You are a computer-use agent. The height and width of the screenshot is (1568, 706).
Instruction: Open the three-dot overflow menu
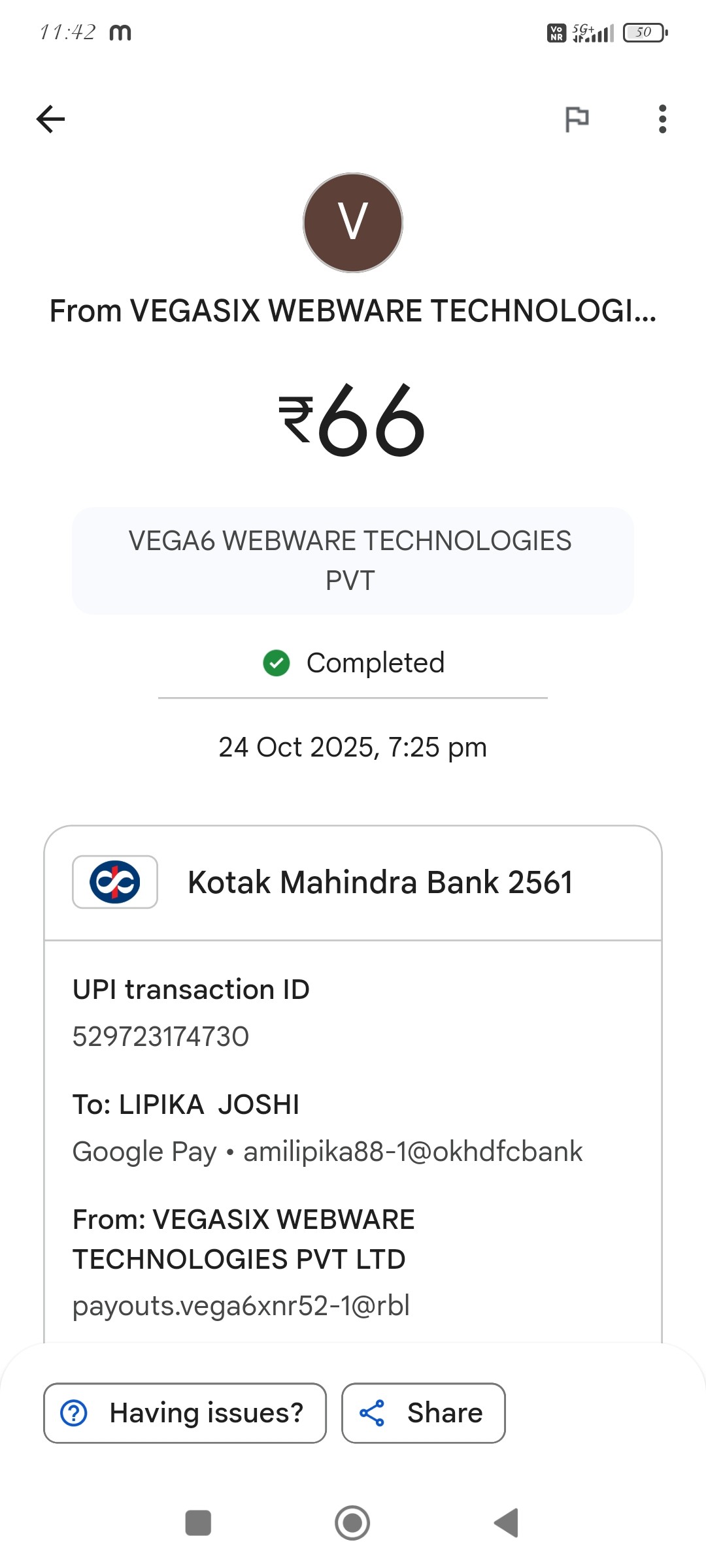pyautogui.click(x=662, y=119)
